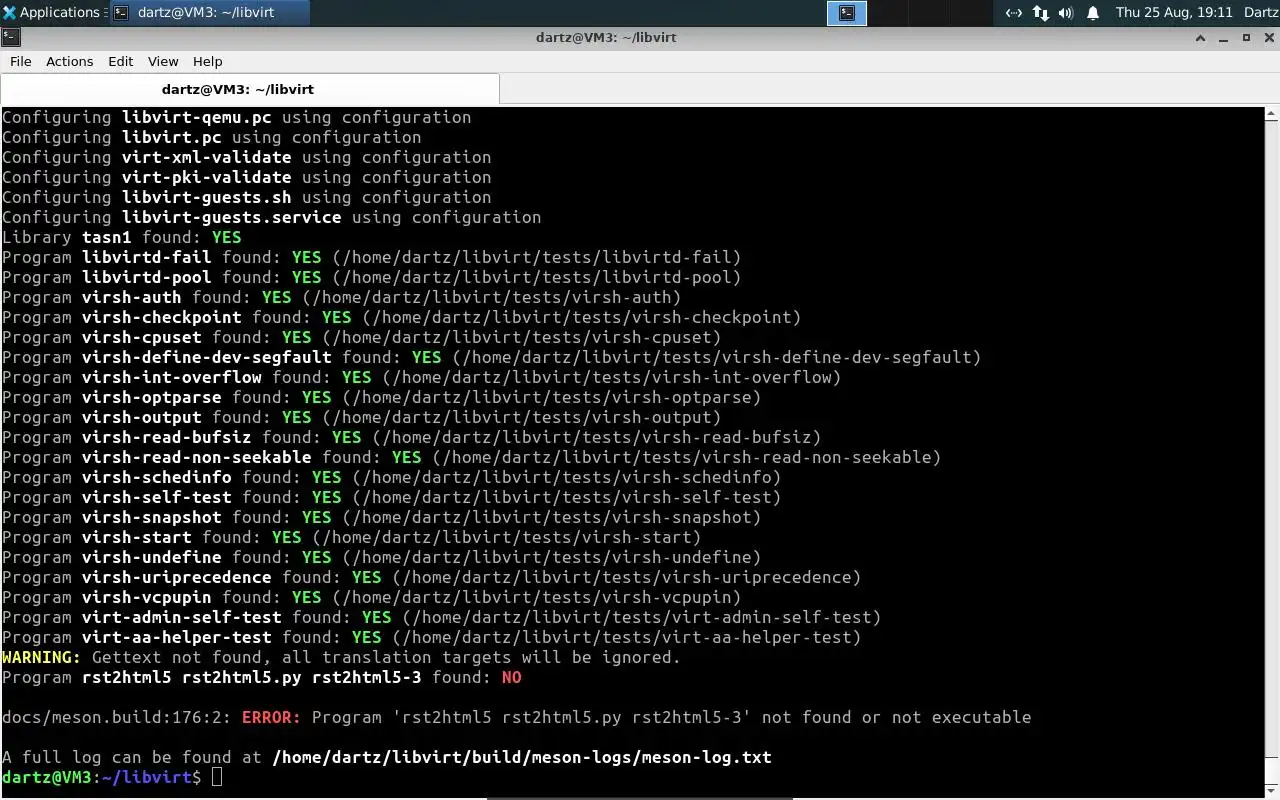This screenshot has height=800, width=1280.
Task: Maximize the terminal window
Action: 1246,37
